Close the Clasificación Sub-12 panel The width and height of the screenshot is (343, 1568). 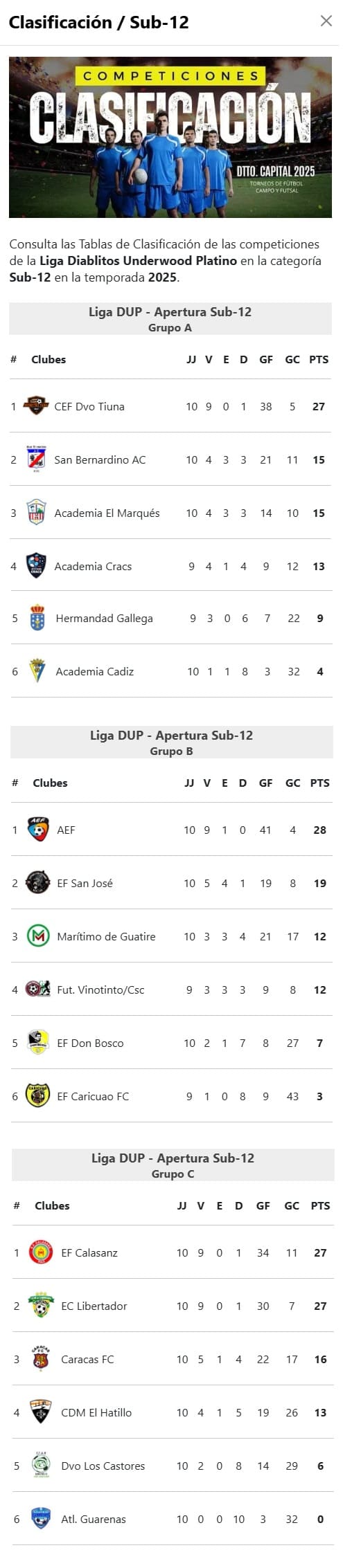[326, 21]
